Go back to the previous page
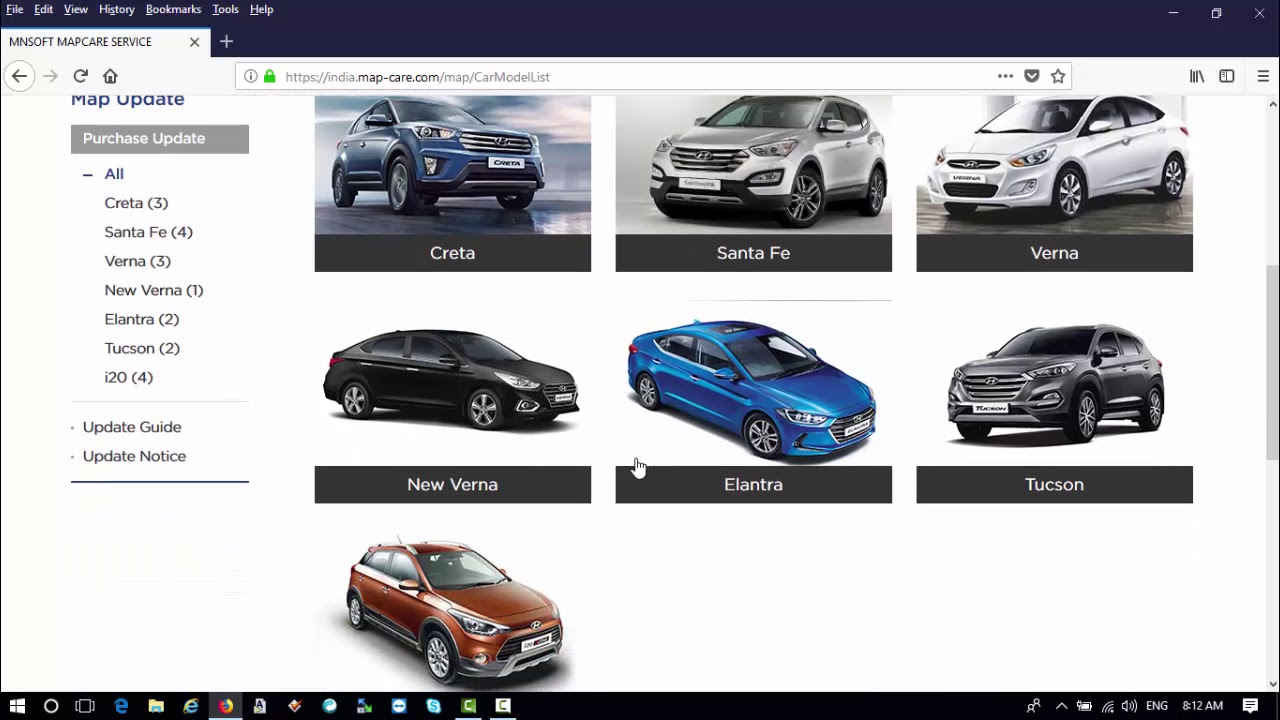The height and width of the screenshot is (720, 1280). [x=19, y=76]
